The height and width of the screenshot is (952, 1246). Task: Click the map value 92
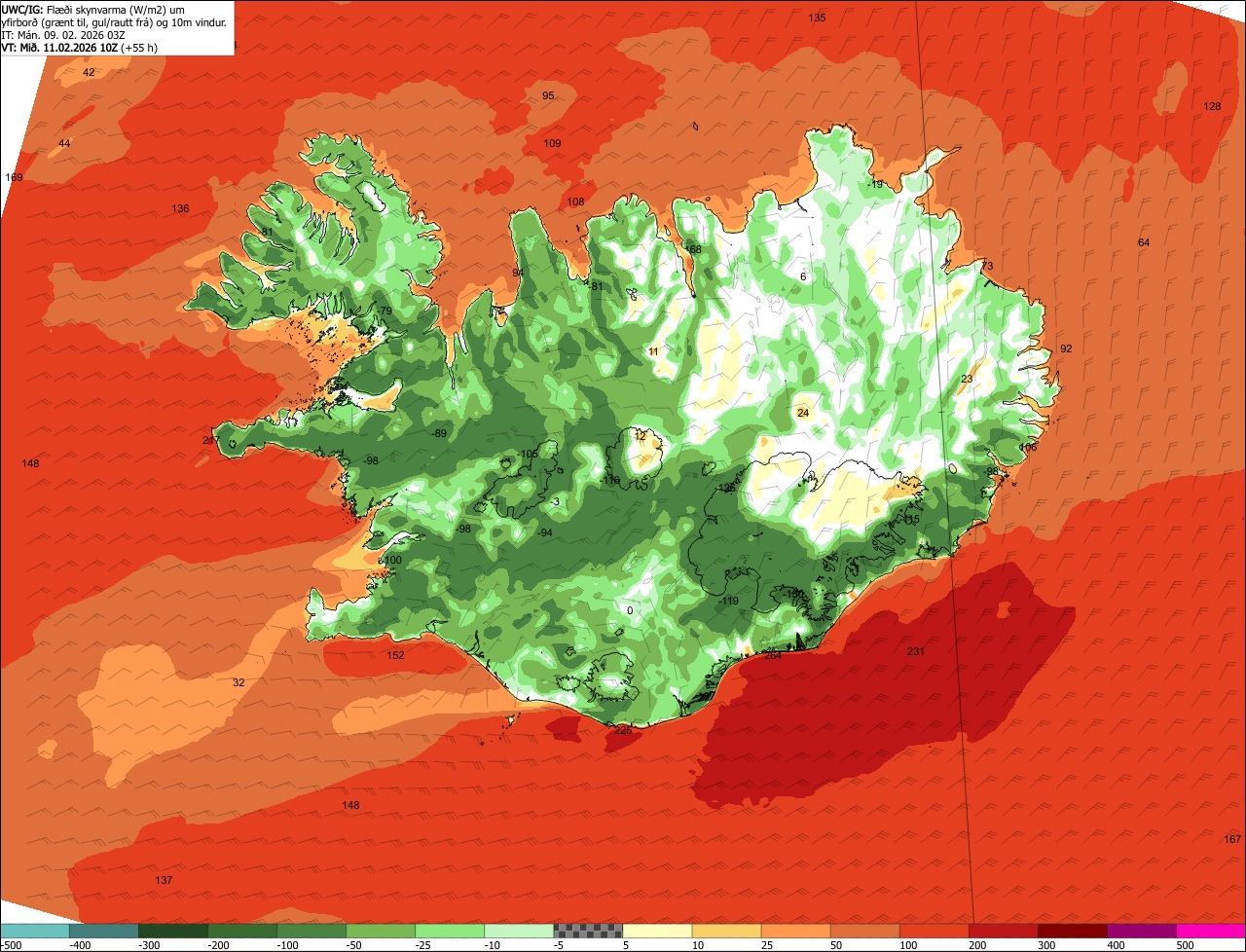(1066, 349)
